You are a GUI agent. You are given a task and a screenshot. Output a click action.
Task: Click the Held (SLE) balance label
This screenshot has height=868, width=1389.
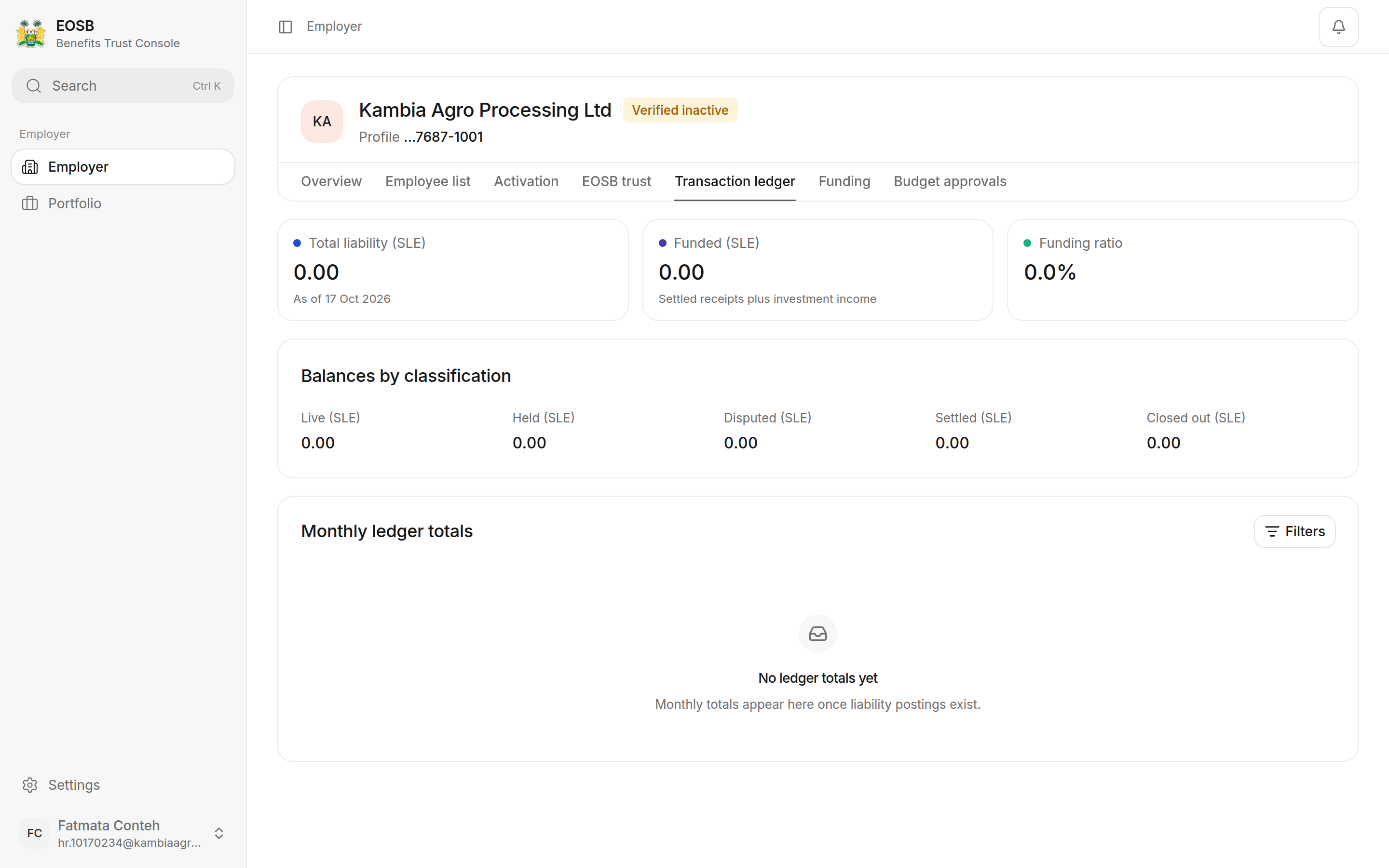(544, 418)
